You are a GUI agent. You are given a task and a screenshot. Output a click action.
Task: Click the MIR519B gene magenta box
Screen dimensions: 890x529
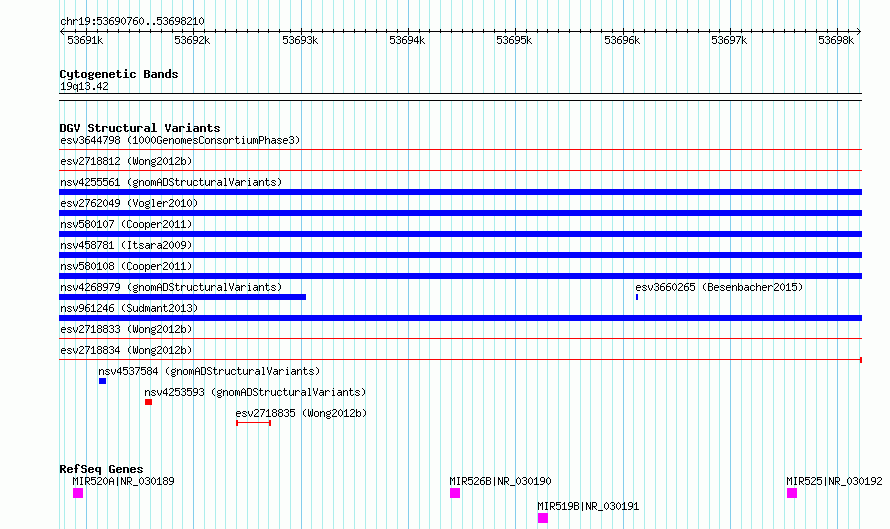[543, 518]
